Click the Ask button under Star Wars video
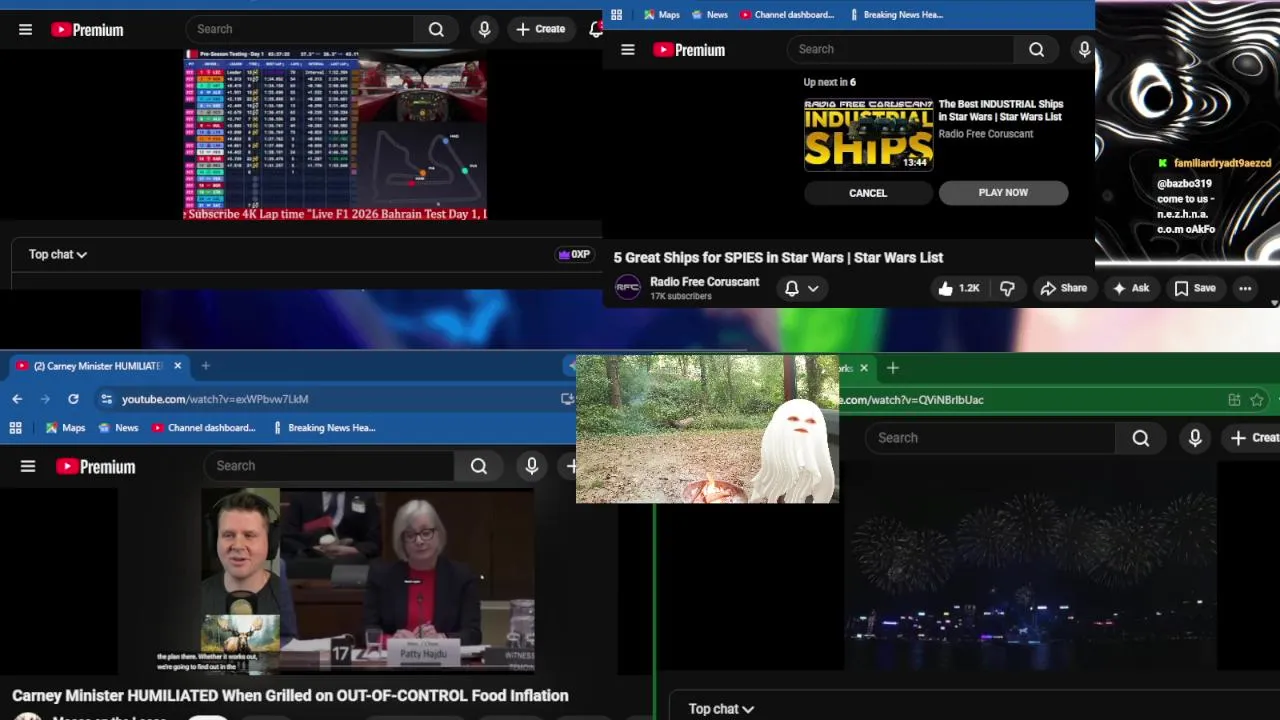 tap(1130, 288)
